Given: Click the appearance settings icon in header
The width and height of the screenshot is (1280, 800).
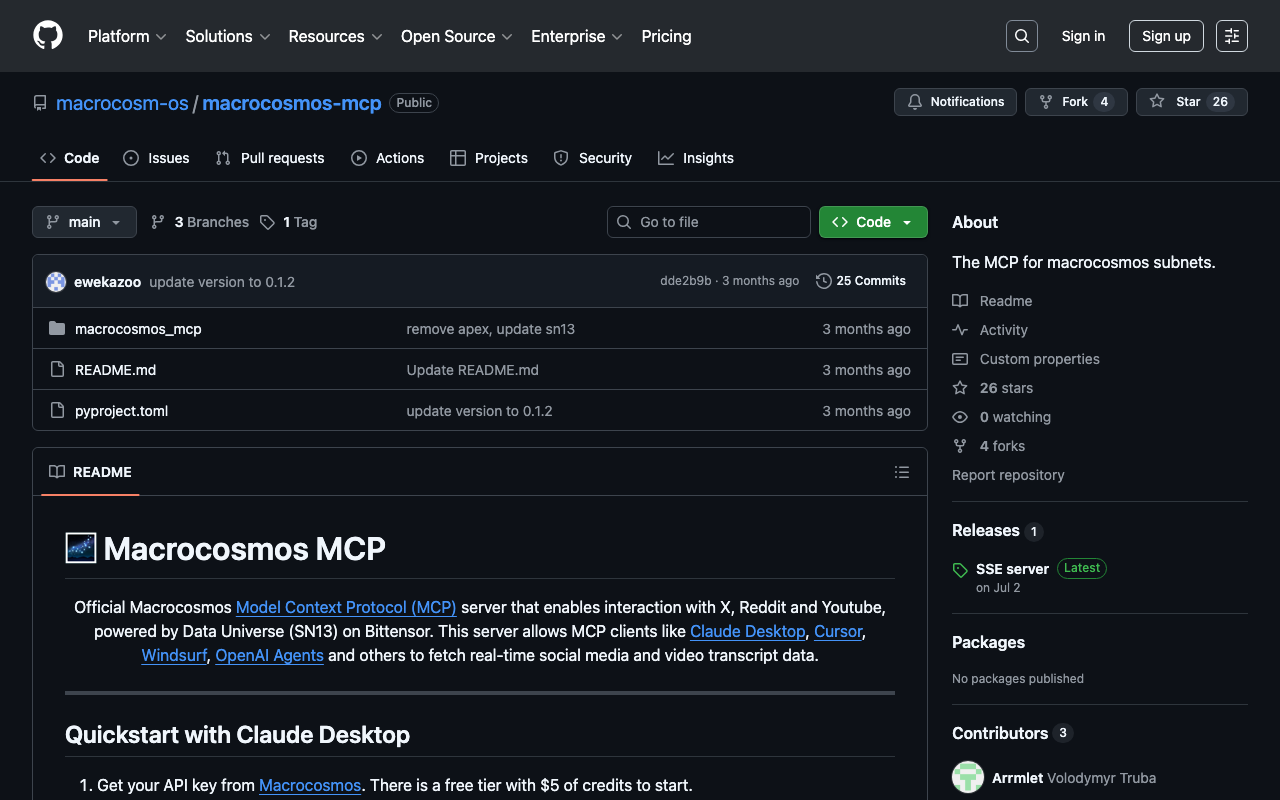Looking at the screenshot, I should (1231, 36).
